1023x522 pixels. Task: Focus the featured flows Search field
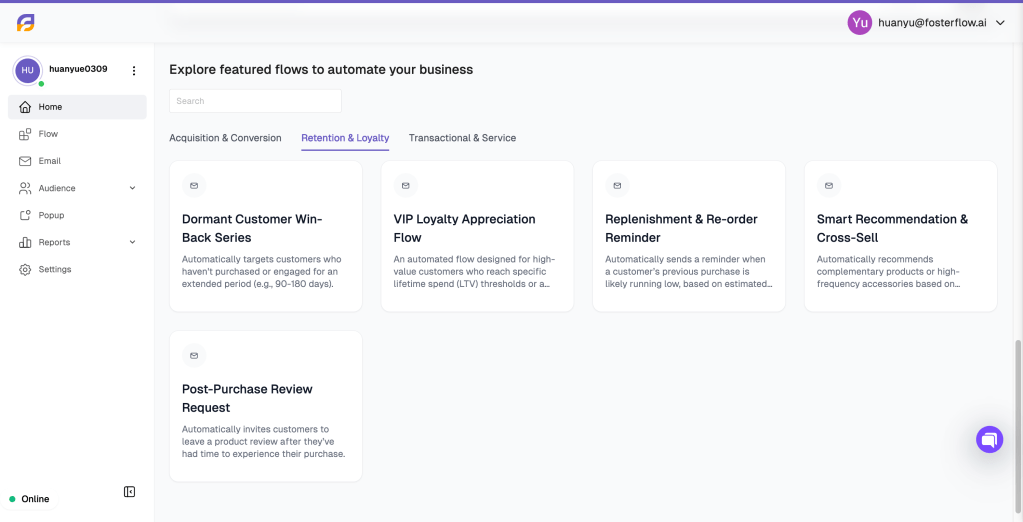click(255, 101)
